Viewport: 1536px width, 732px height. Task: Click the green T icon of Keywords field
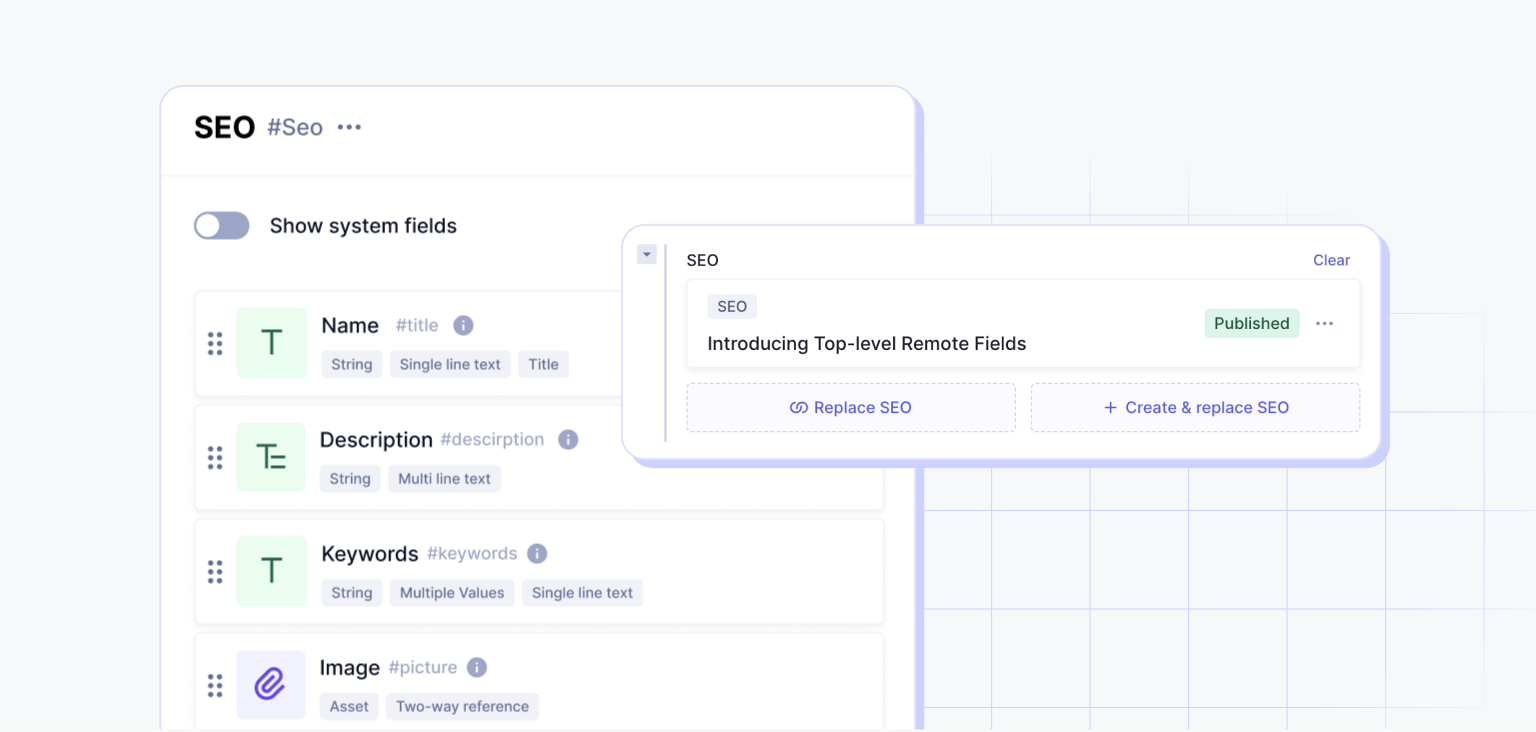(272, 571)
